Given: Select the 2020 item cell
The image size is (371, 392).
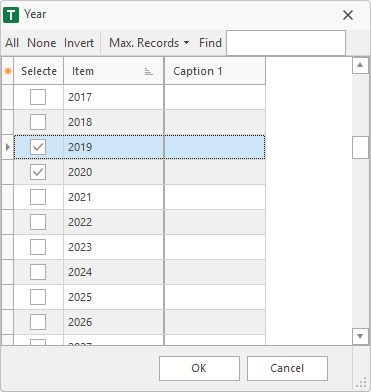Looking at the screenshot, I should [113, 172].
